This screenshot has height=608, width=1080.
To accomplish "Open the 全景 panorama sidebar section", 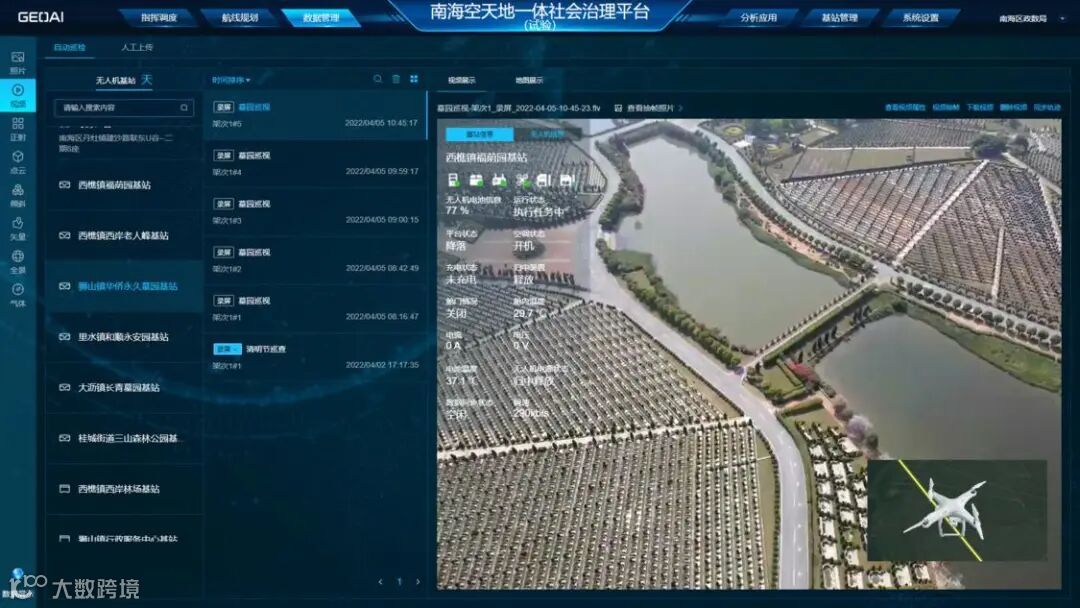I will [x=18, y=261].
